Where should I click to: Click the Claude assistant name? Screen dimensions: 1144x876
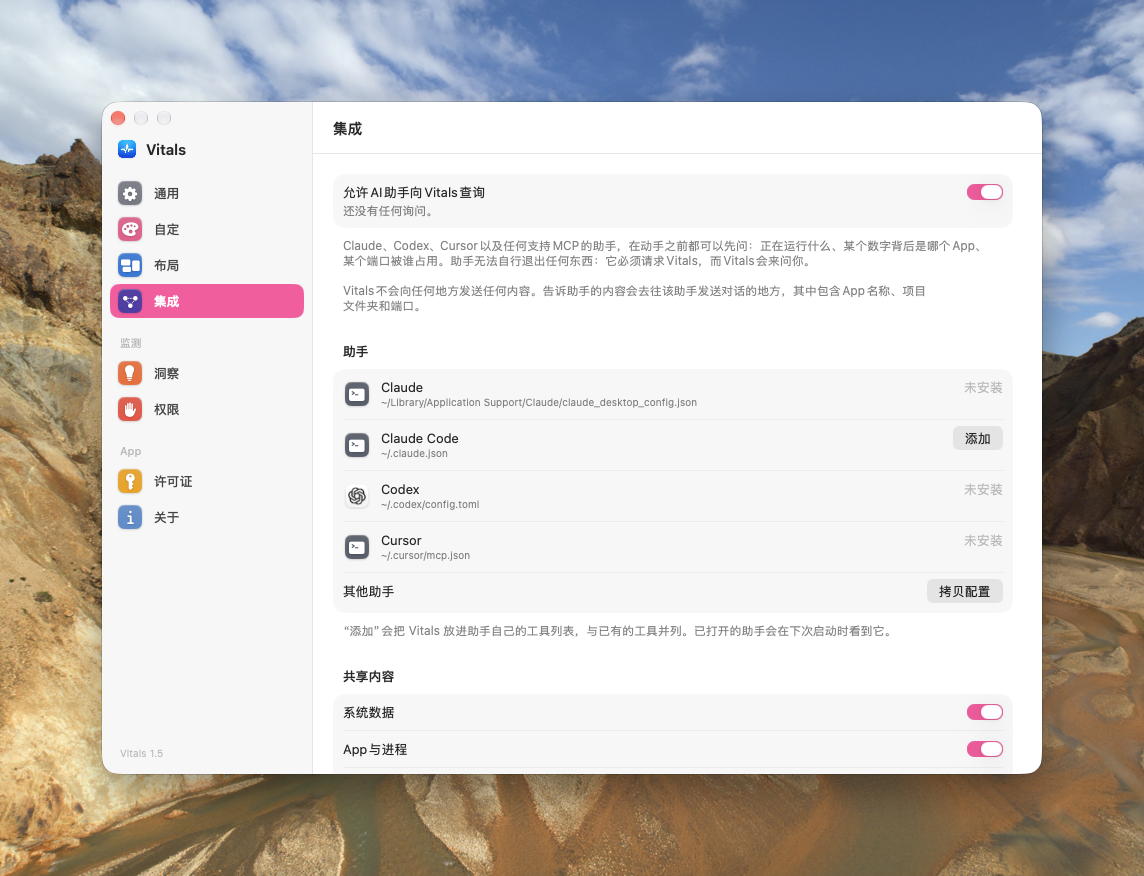401,387
